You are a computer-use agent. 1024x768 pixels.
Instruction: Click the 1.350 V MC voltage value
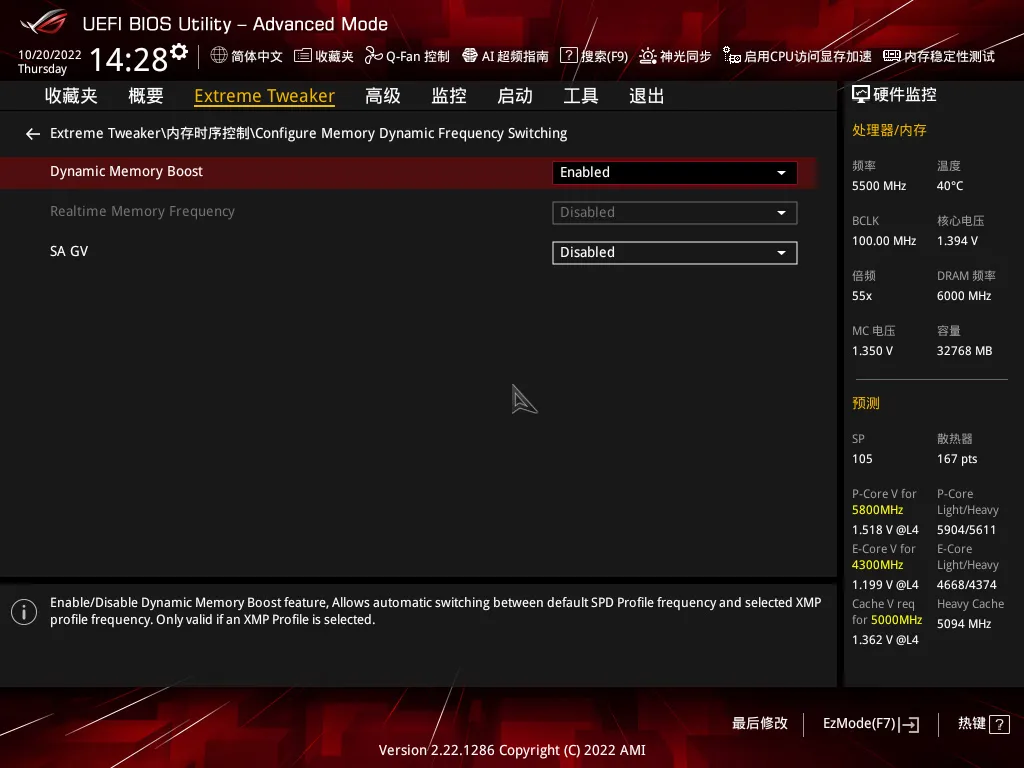pos(872,351)
